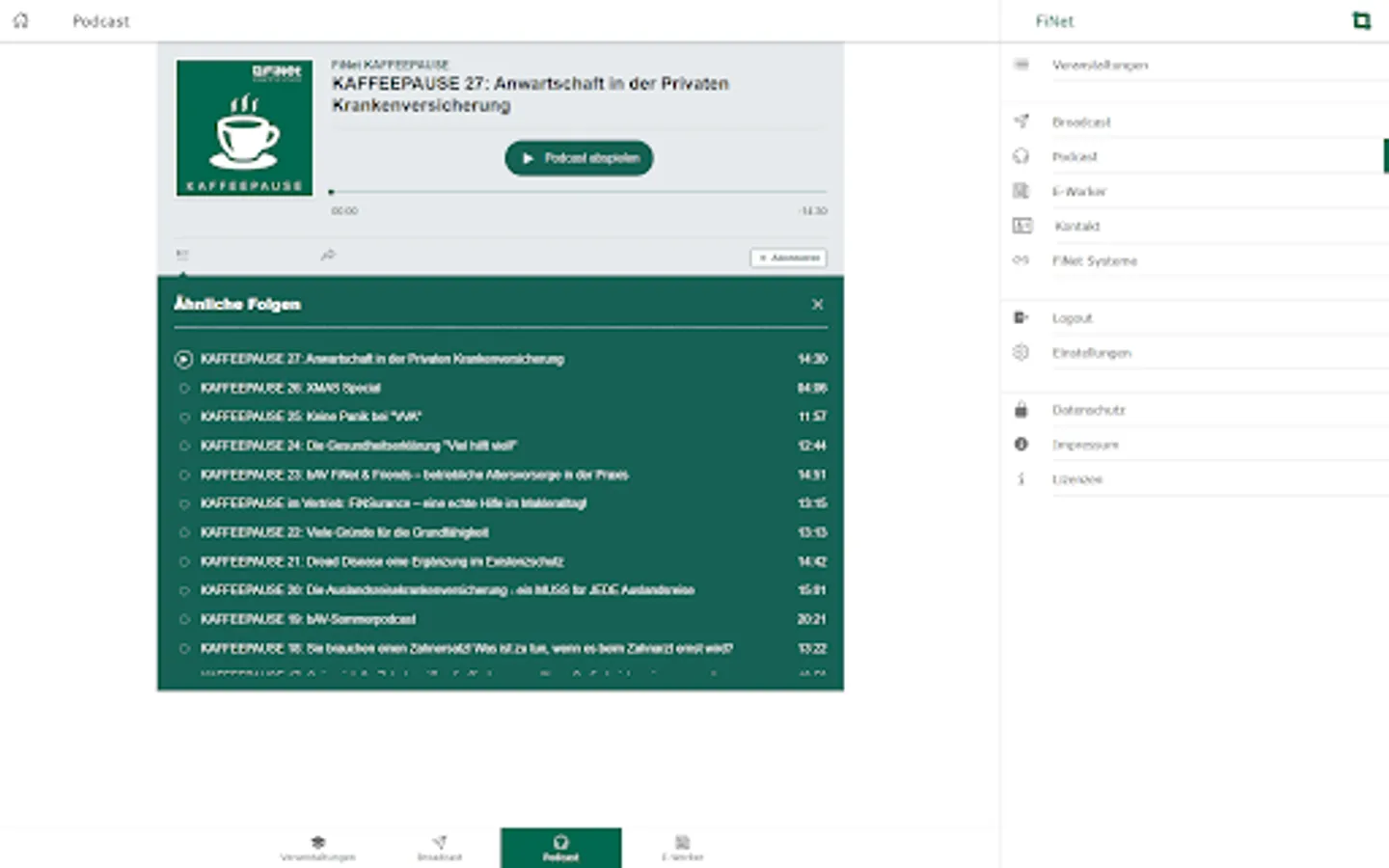1389x868 pixels.
Task: Open the Broadcast tab in bottom bar
Action: [439, 848]
